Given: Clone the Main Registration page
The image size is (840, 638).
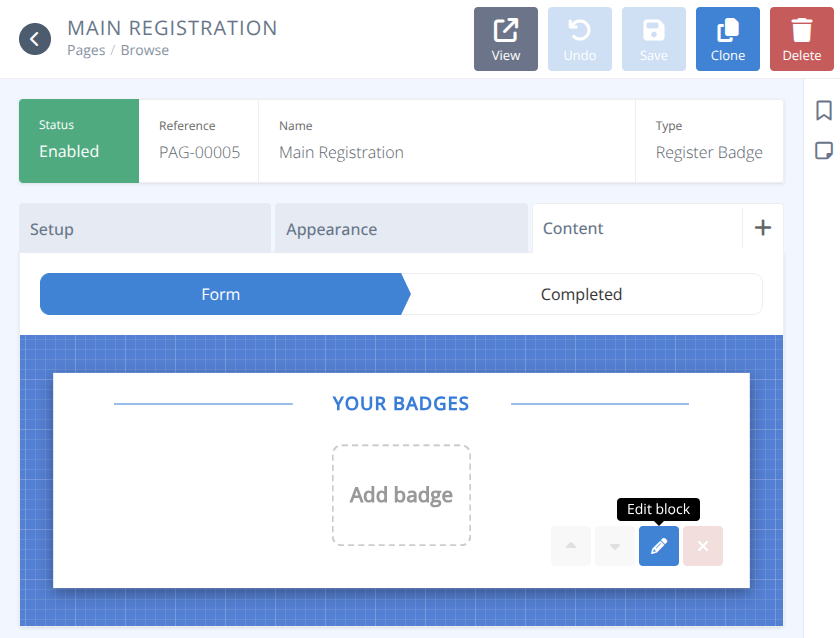Looking at the screenshot, I should point(728,39).
